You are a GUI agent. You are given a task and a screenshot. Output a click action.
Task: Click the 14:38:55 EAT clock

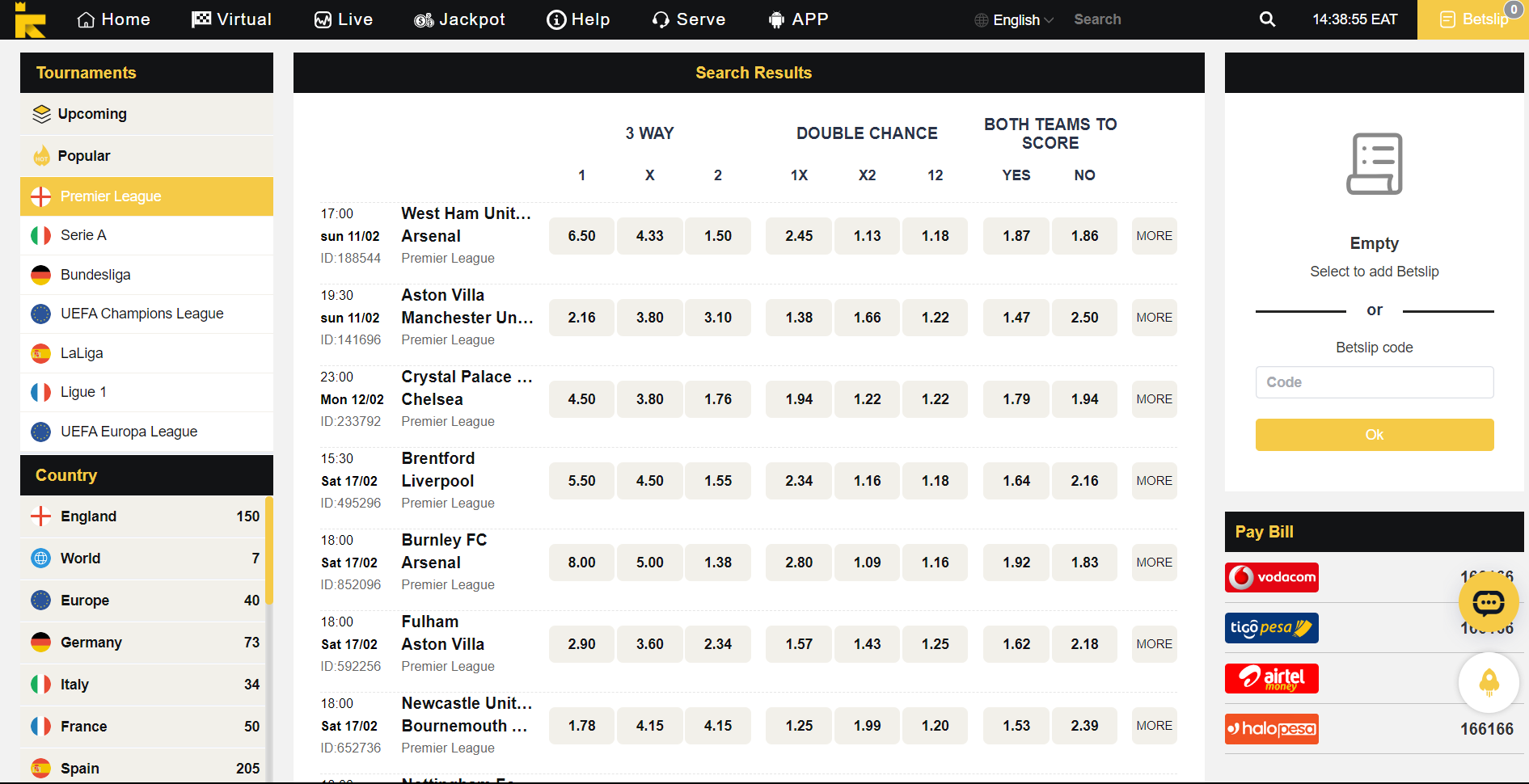point(1355,19)
